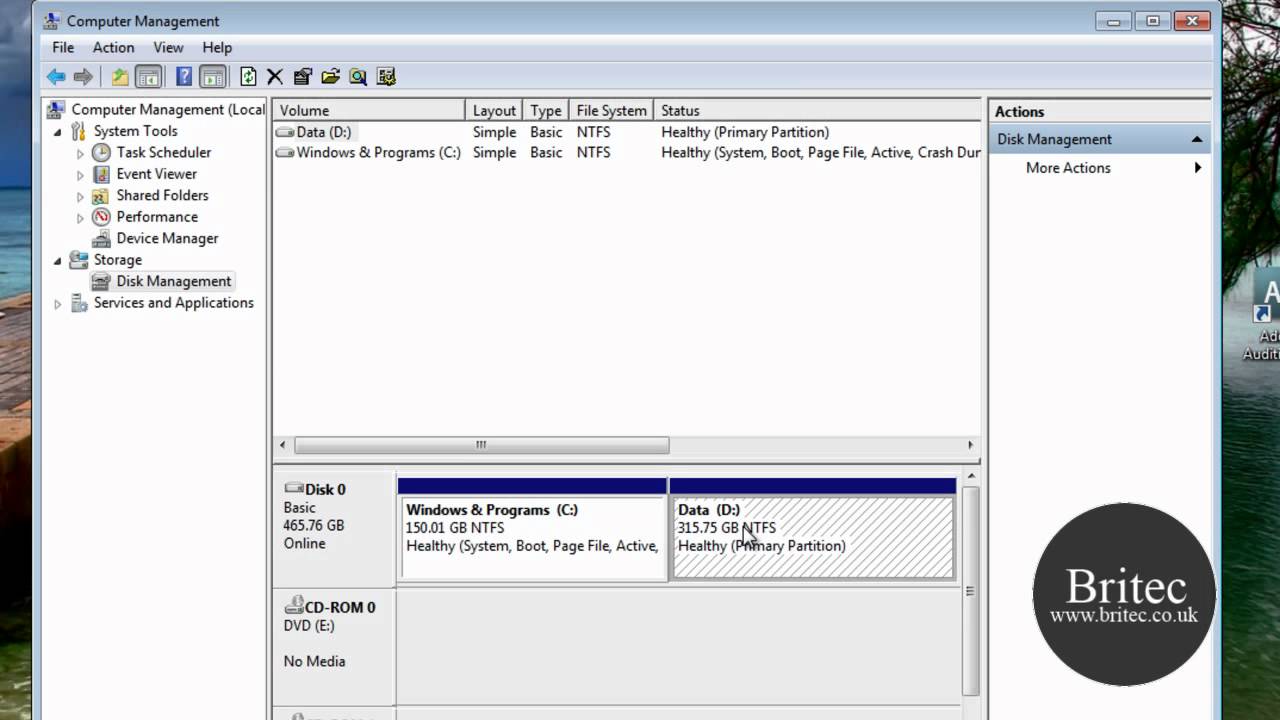Select System Tools in the tree
Viewport: 1280px width, 720px height.
click(135, 131)
